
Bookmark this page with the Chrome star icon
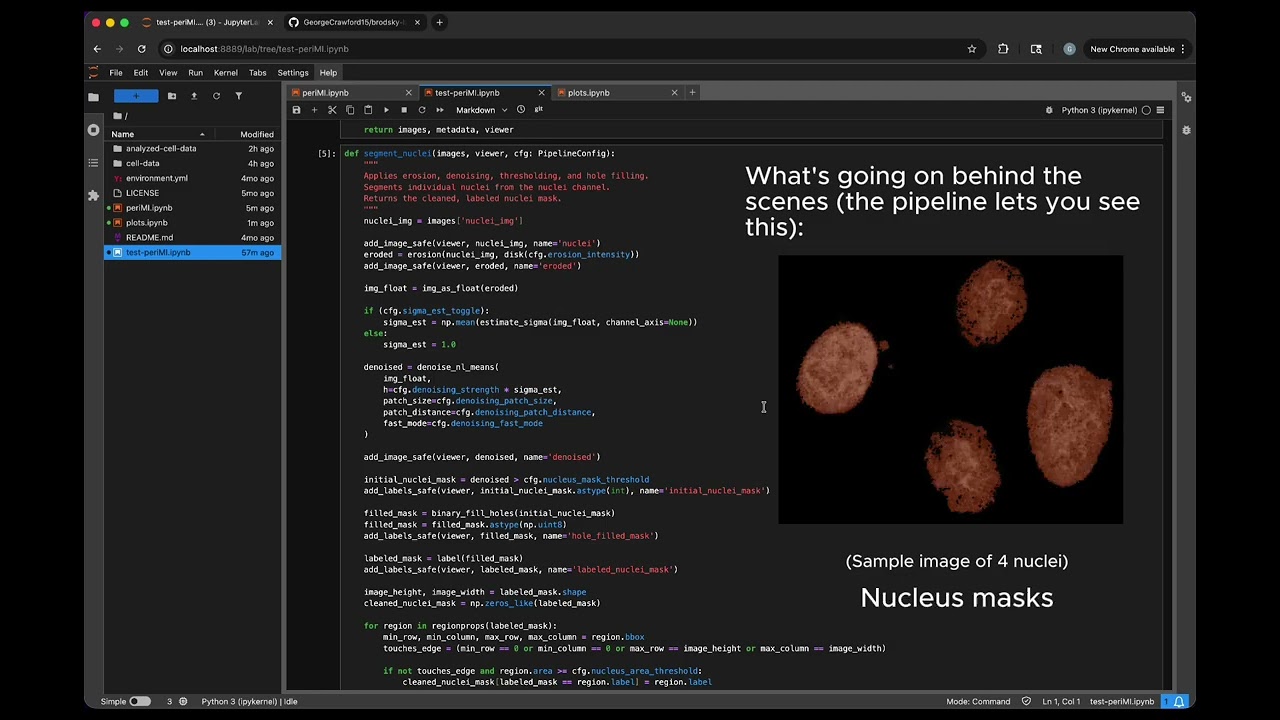point(971,49)
